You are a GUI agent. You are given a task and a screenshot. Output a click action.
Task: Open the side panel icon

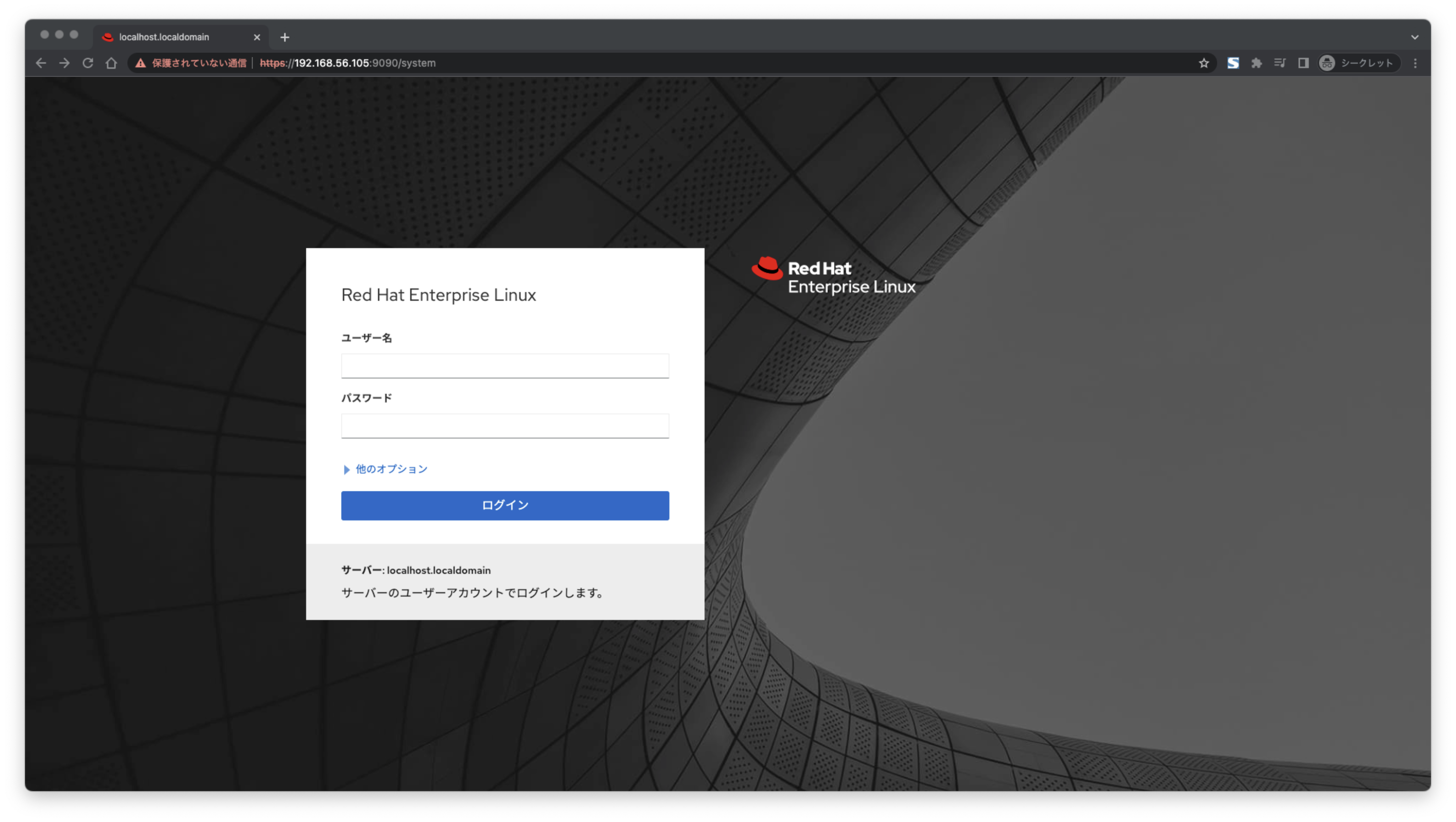pyautogui.click(x=1303, y=63)
